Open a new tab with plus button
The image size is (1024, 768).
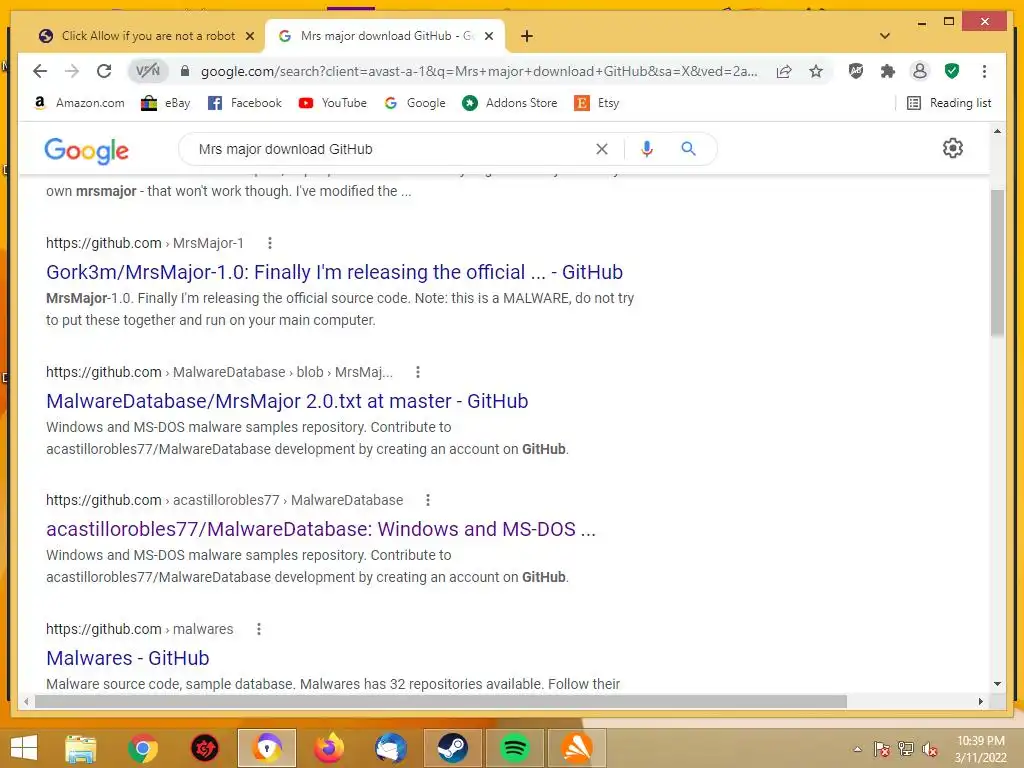pos(527,37)
